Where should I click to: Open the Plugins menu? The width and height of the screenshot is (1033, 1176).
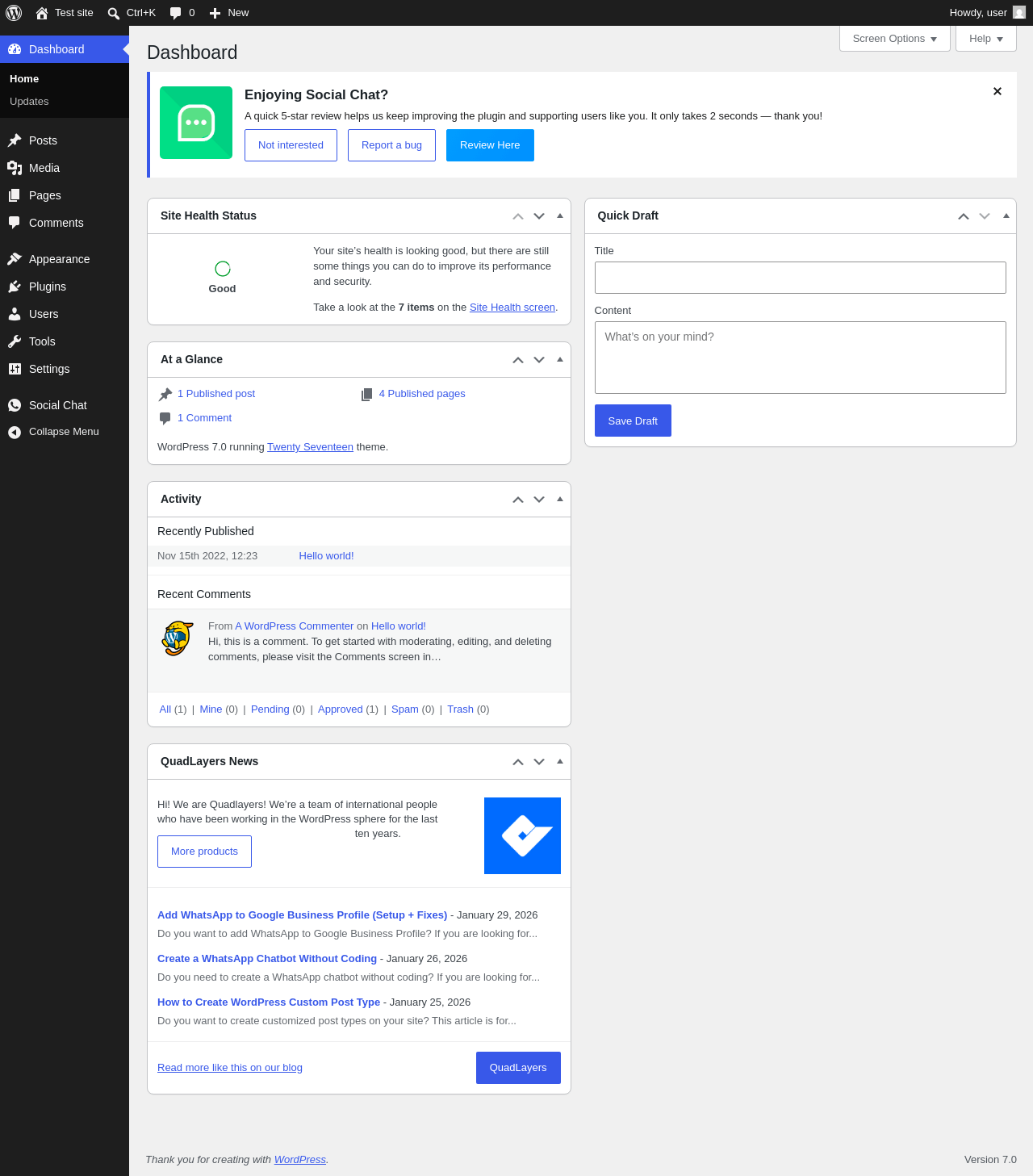tap(65, 287)
